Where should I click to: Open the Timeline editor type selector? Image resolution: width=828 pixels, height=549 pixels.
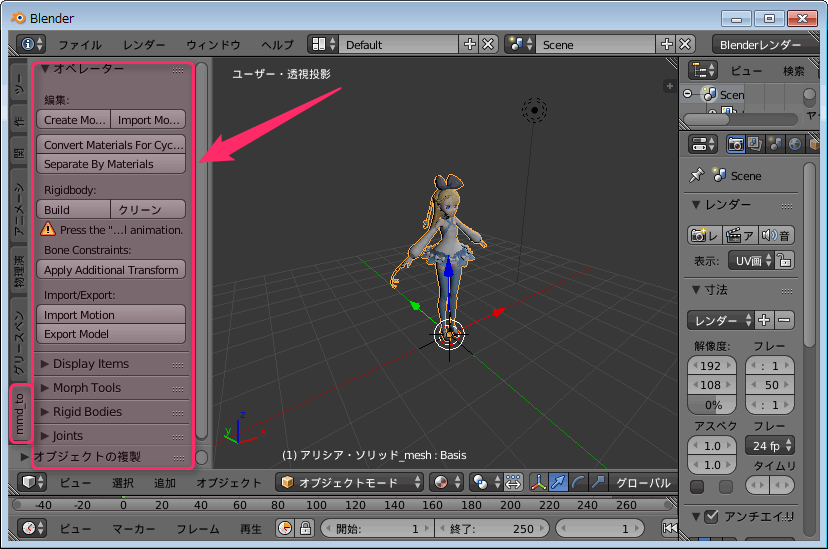pyautogui.click(x=32, y=528)
